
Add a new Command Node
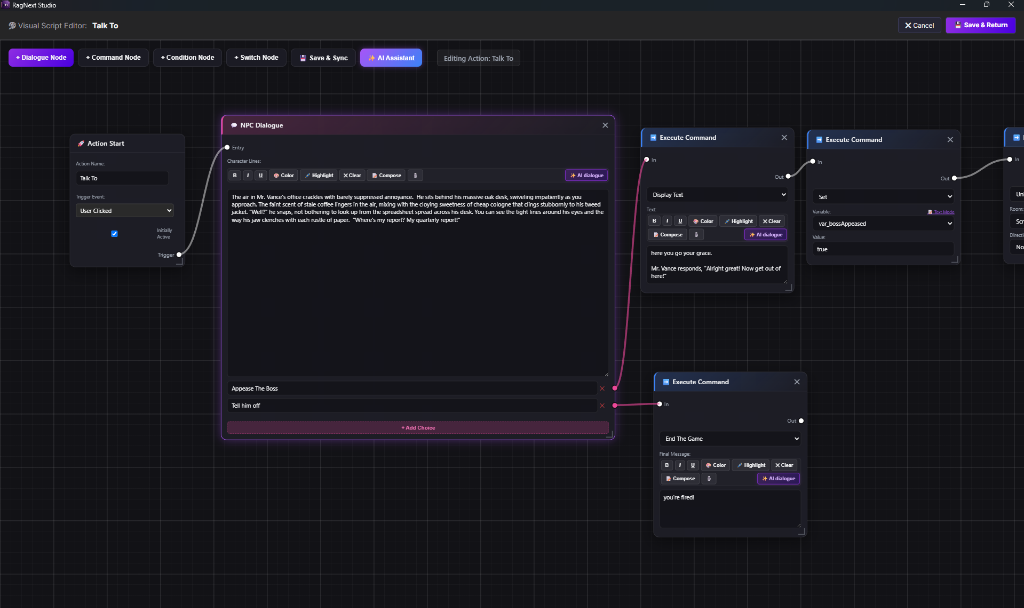[114, 57]
